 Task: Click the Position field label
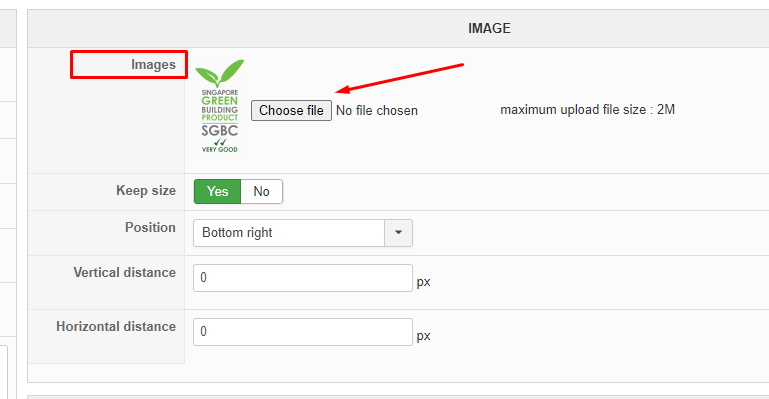tap(150, 227)
